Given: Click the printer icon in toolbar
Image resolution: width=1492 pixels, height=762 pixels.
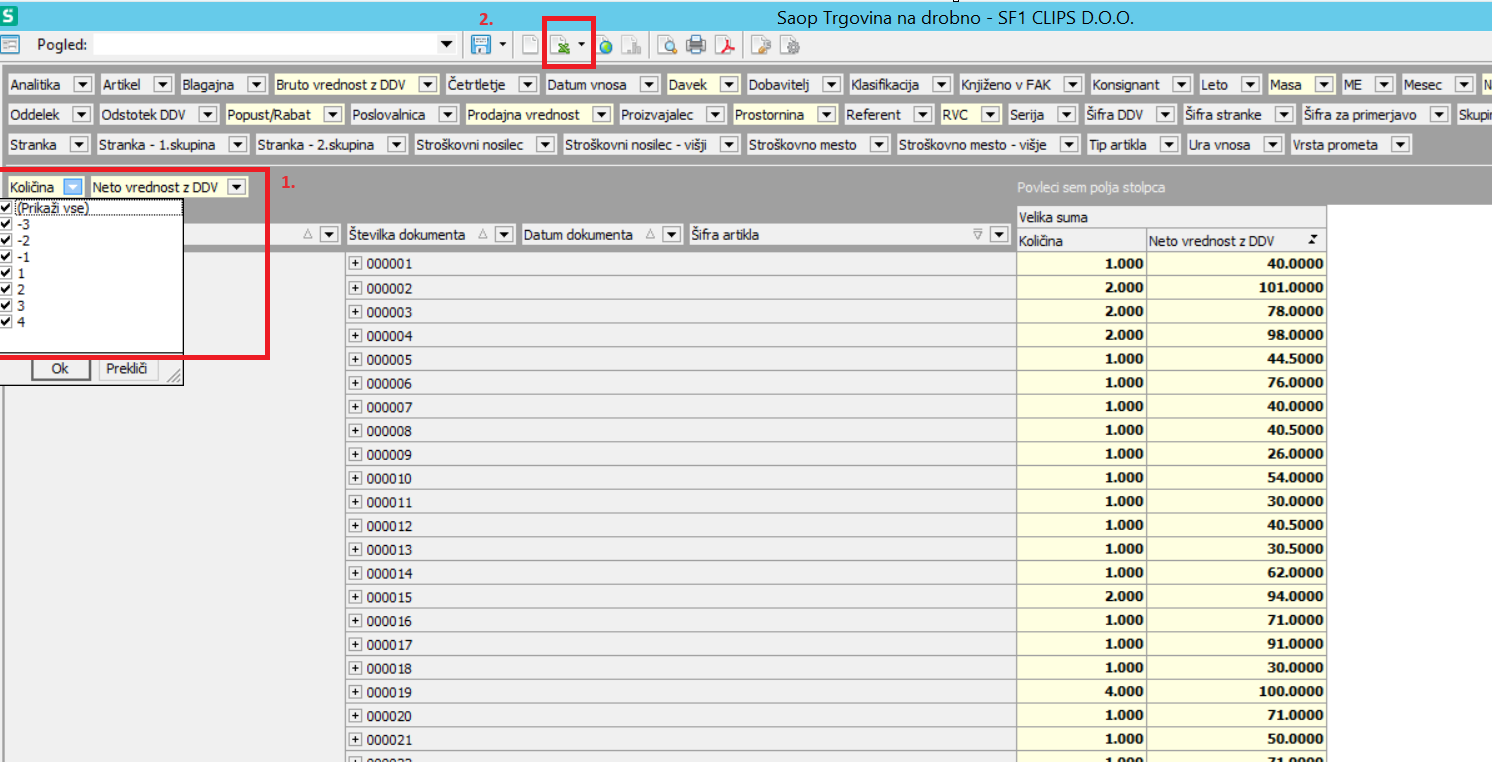Looking at the screenshot, I should click(x=696, y=45).
